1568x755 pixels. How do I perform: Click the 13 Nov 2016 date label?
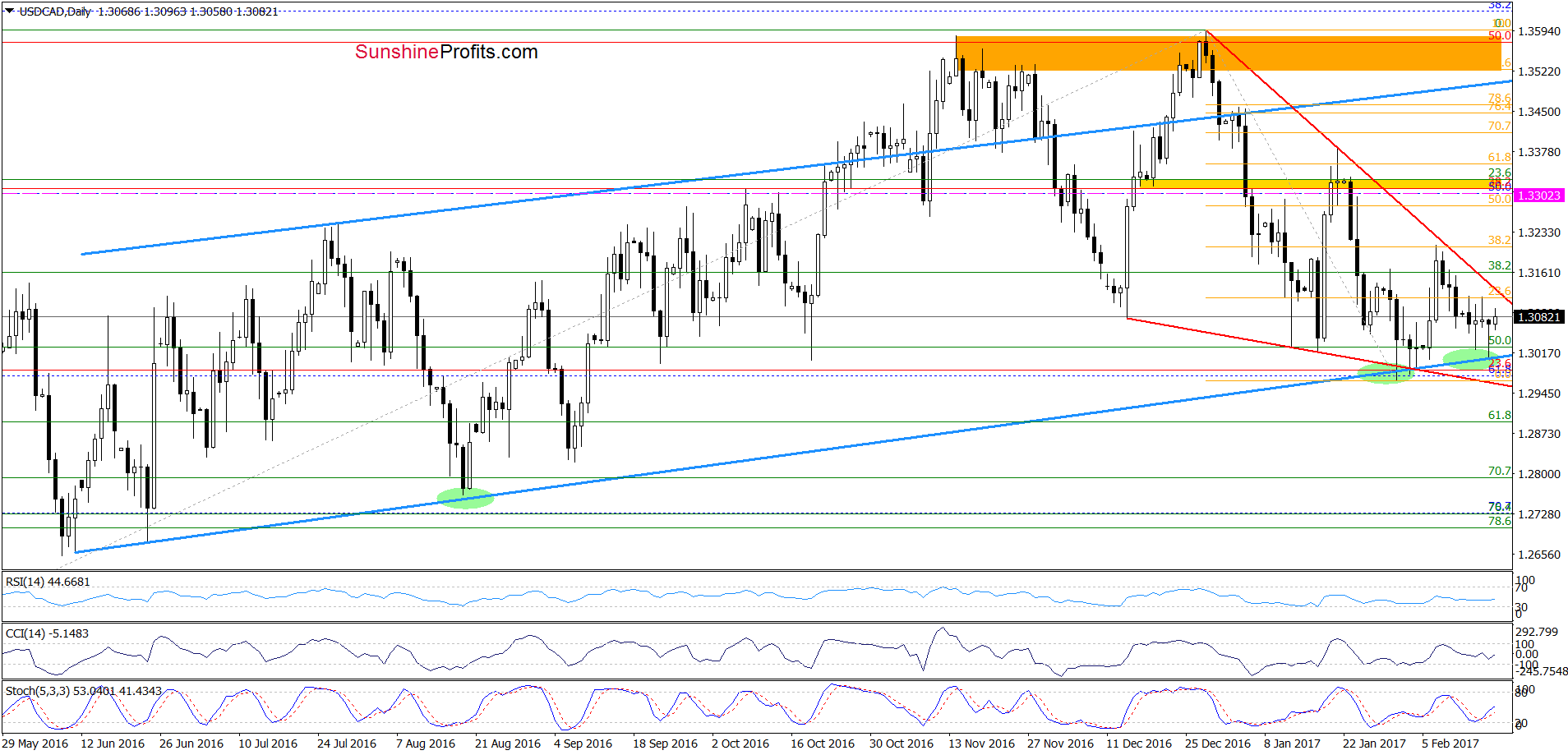981,743
